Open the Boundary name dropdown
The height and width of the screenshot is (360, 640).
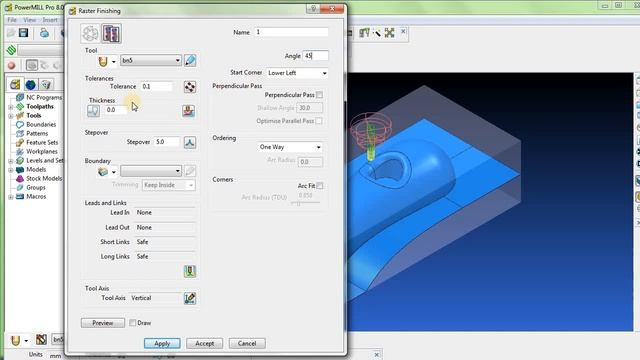[x=151, y=171]
